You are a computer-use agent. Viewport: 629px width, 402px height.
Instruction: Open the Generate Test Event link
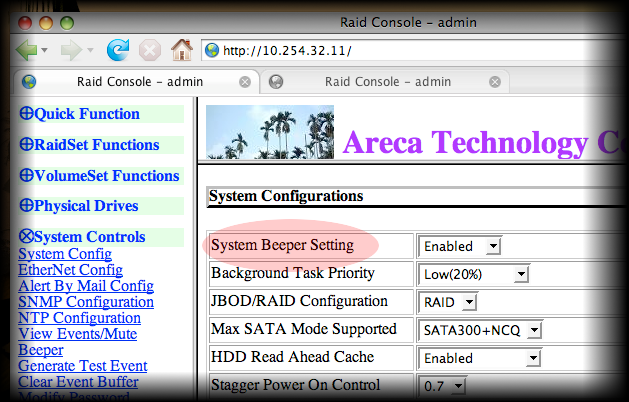point(83,366)
